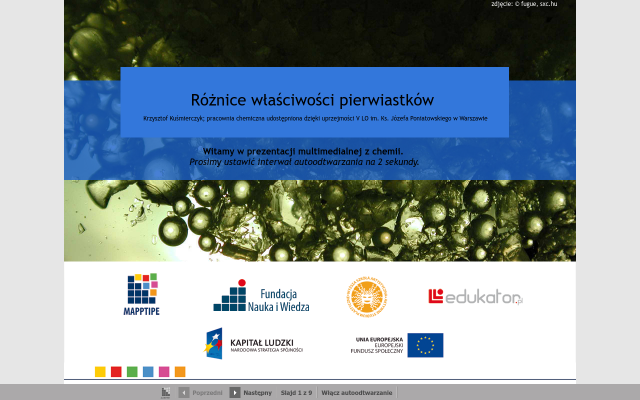Click the yellow square at slide bottom

pos(100,372)
